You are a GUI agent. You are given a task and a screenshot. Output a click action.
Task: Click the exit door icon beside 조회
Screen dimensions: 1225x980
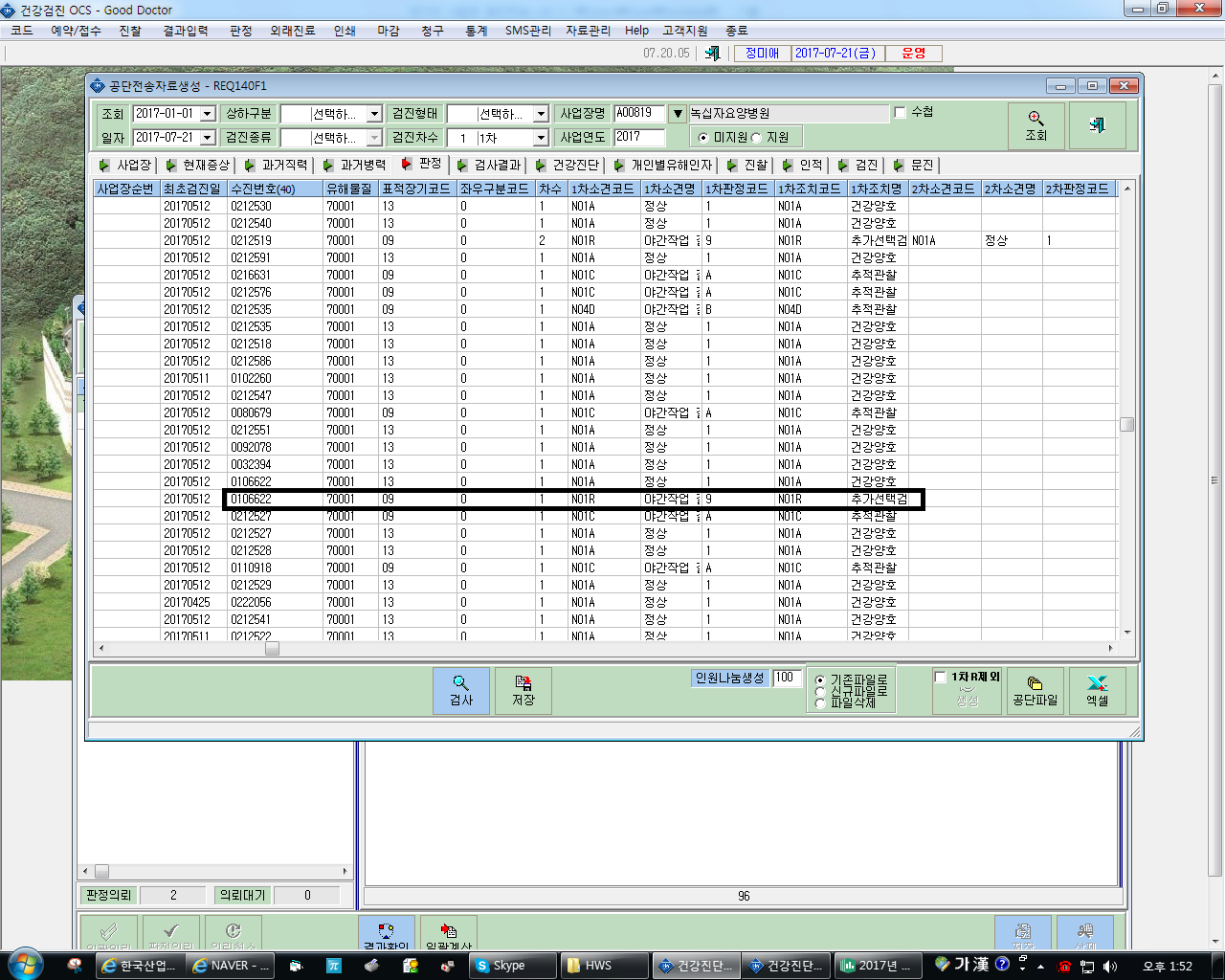(x=1097, y=125)
